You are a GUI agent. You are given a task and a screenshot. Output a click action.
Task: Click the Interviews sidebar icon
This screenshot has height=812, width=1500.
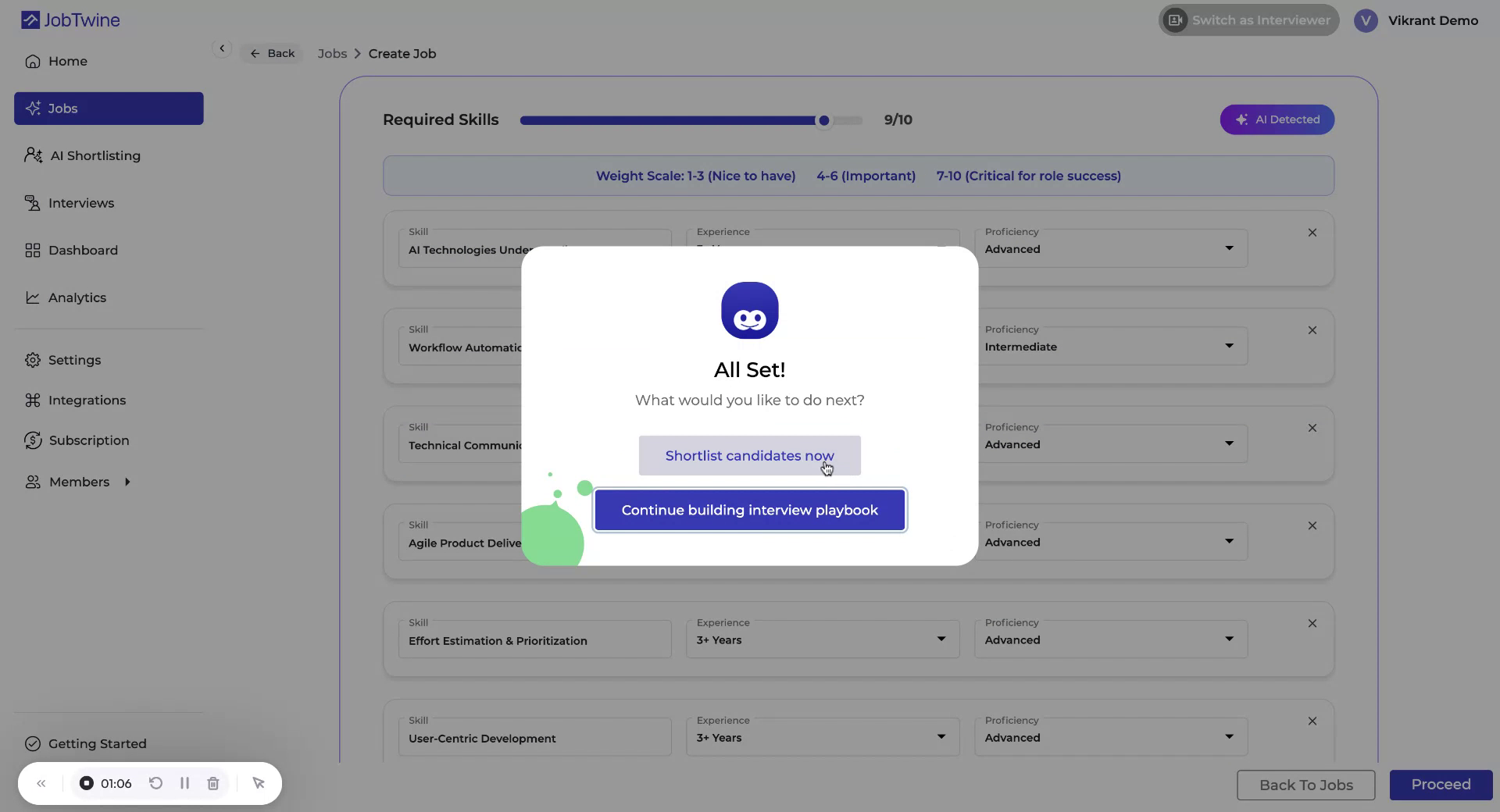point(32,203)
